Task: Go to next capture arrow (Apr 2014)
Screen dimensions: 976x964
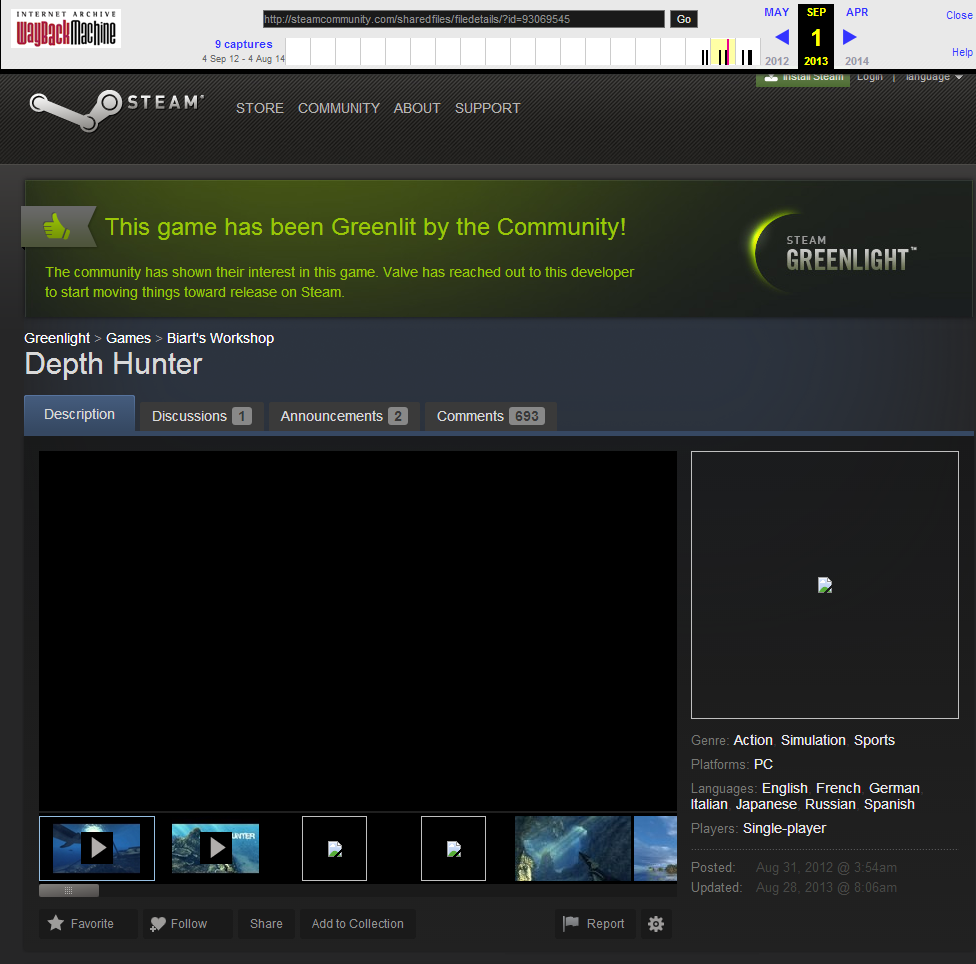Action: [x=849, y=37]
